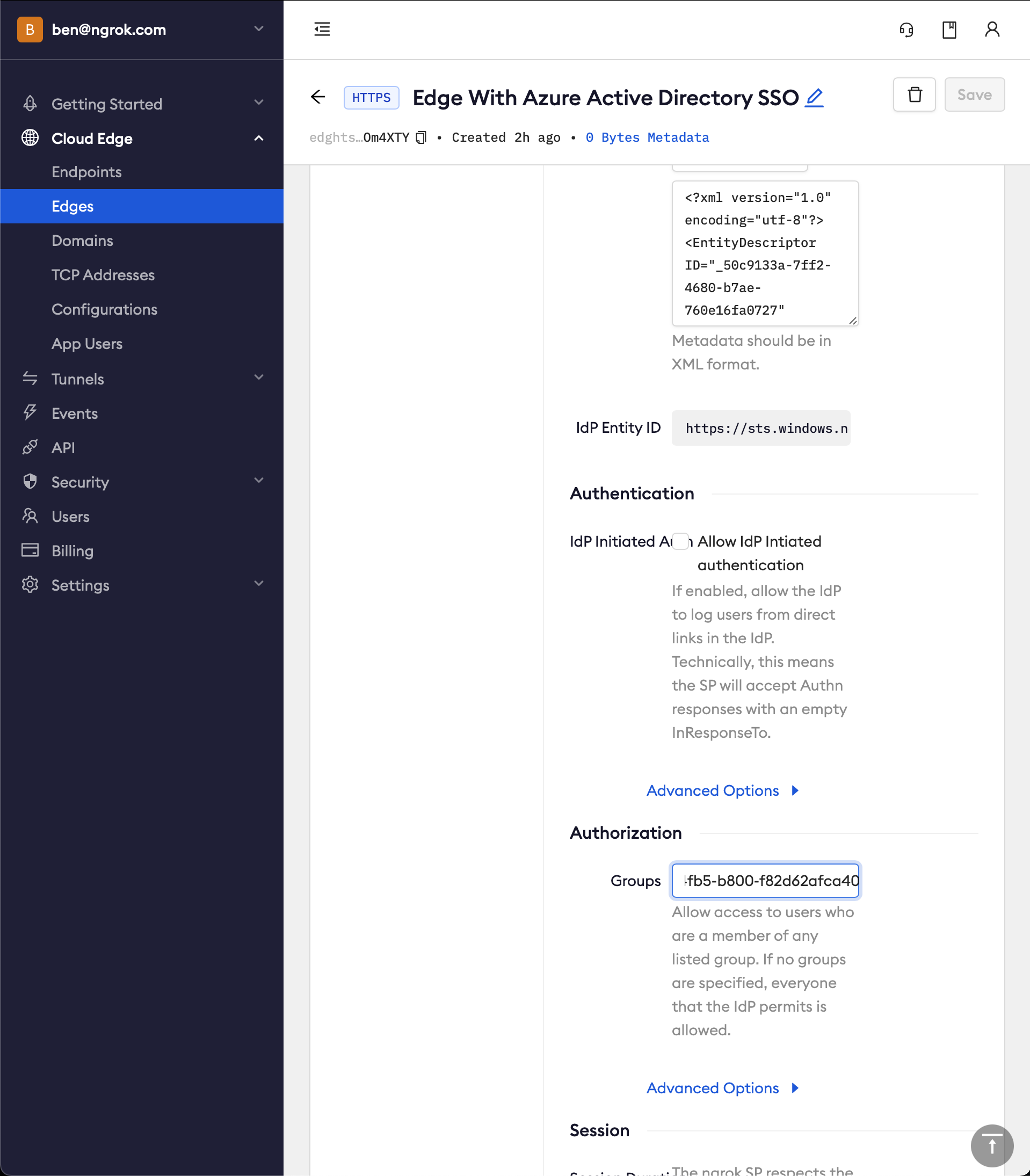Click the Billing card icon
This screenshot has height=1176, width=1030.
[x=30, y=550]
